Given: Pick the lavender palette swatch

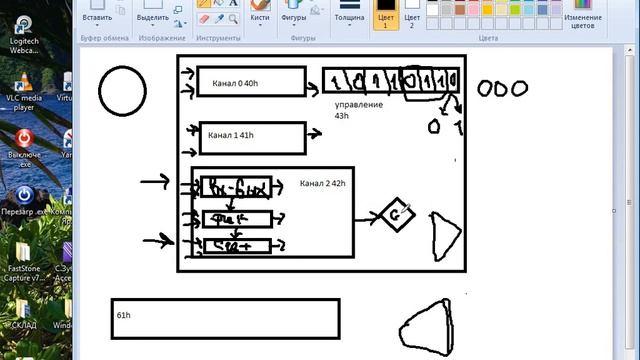Looking at the screenshot, I should click(556, 9).
